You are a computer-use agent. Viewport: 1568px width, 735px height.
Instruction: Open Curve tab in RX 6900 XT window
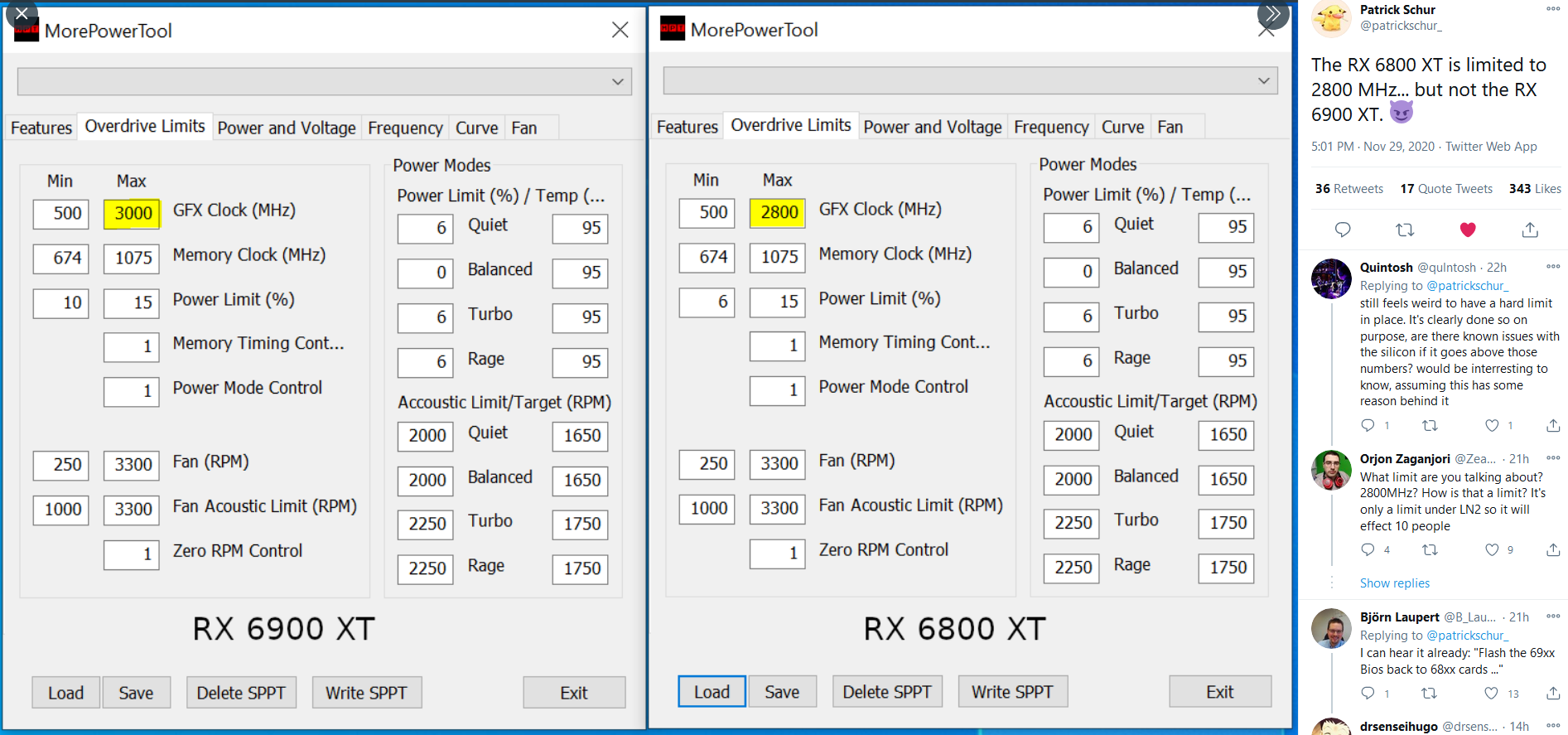477,128
